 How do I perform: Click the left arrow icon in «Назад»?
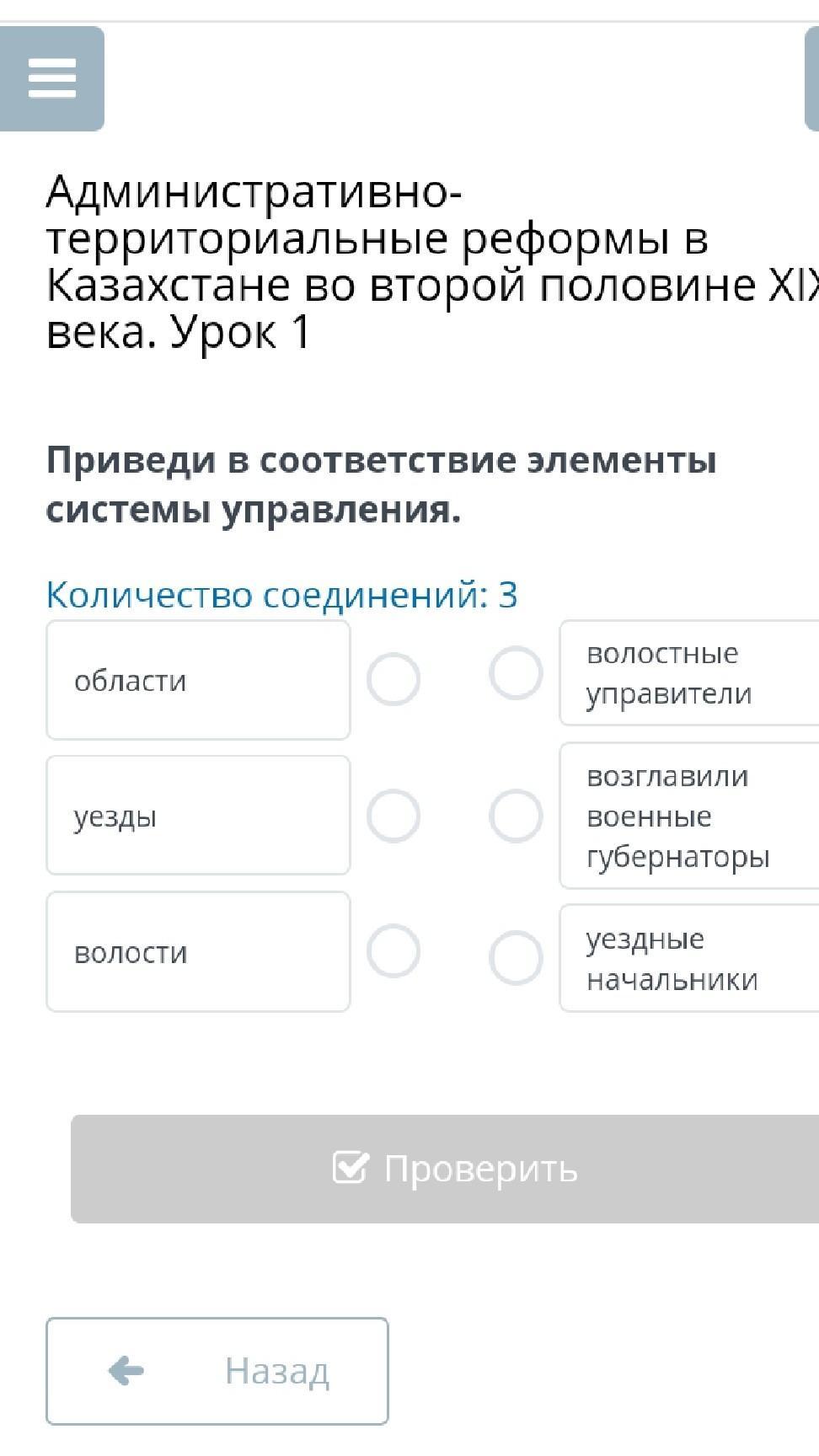click(126, 1371)
